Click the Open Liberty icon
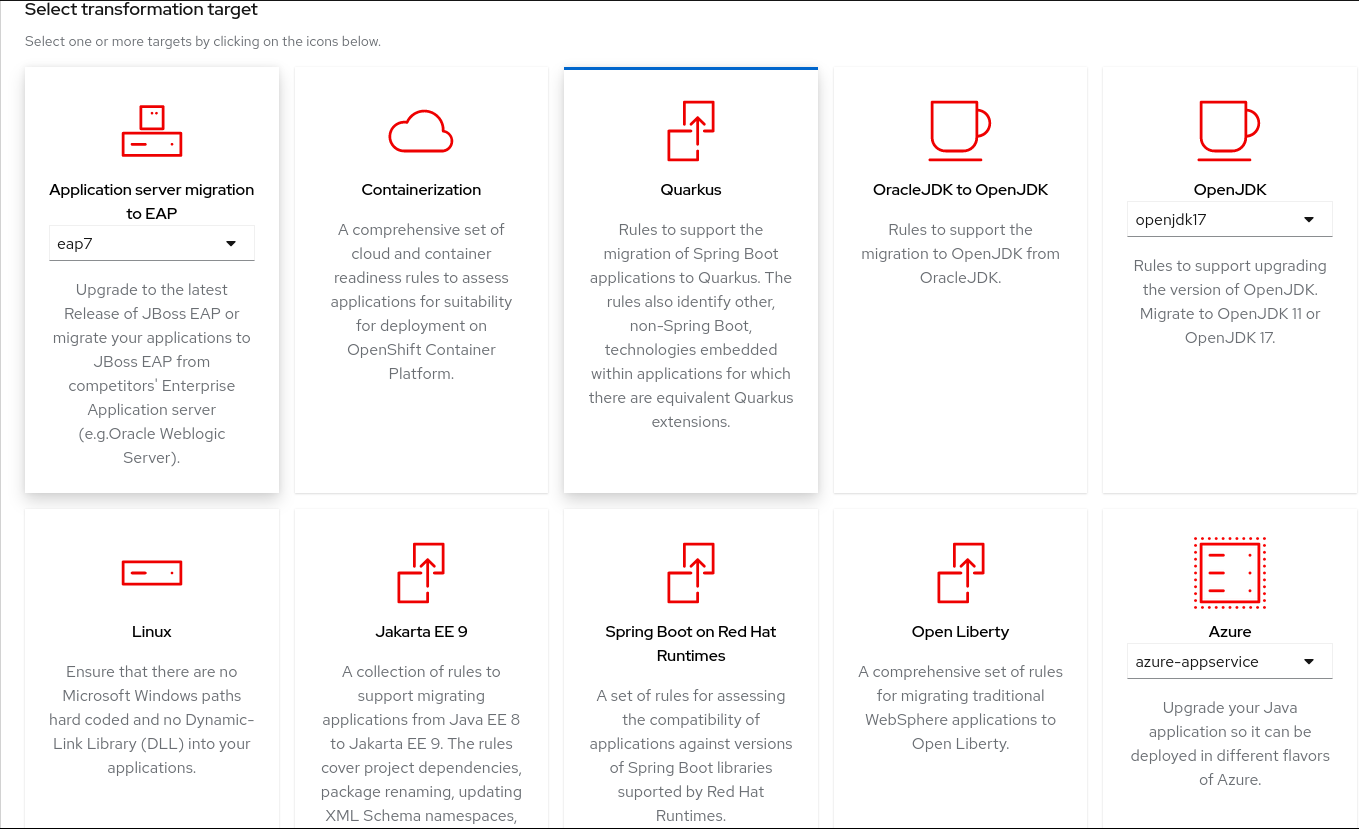1359x829 pixels. (x=960, y=573)
